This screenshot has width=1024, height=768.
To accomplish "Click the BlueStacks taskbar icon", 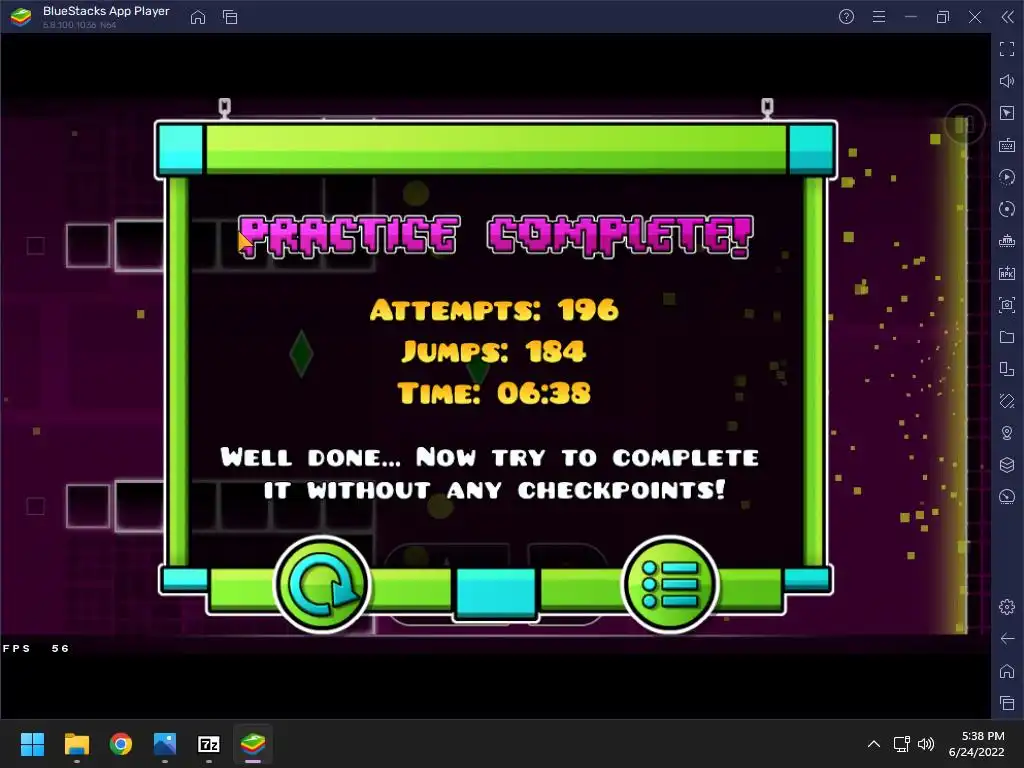I will (253, 744).
